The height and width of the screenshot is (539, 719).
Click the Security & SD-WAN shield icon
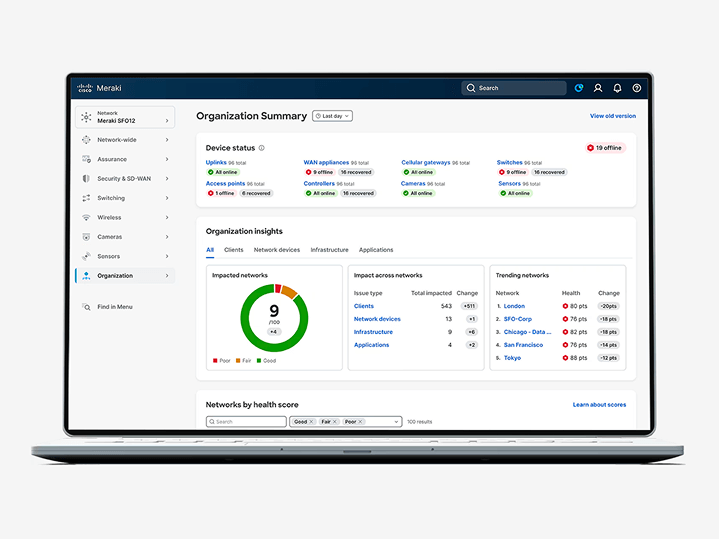point(86,178)
